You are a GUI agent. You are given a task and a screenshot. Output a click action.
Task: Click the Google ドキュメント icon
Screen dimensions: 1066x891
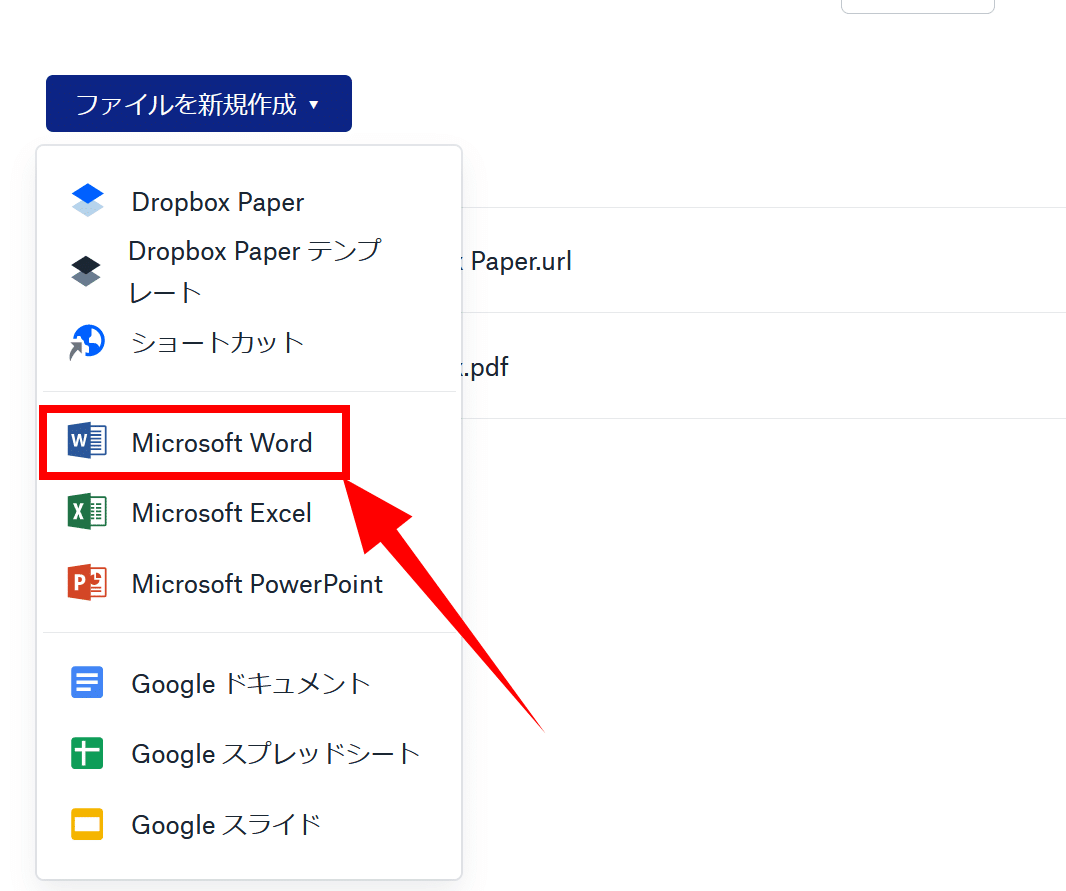[87, 682]
